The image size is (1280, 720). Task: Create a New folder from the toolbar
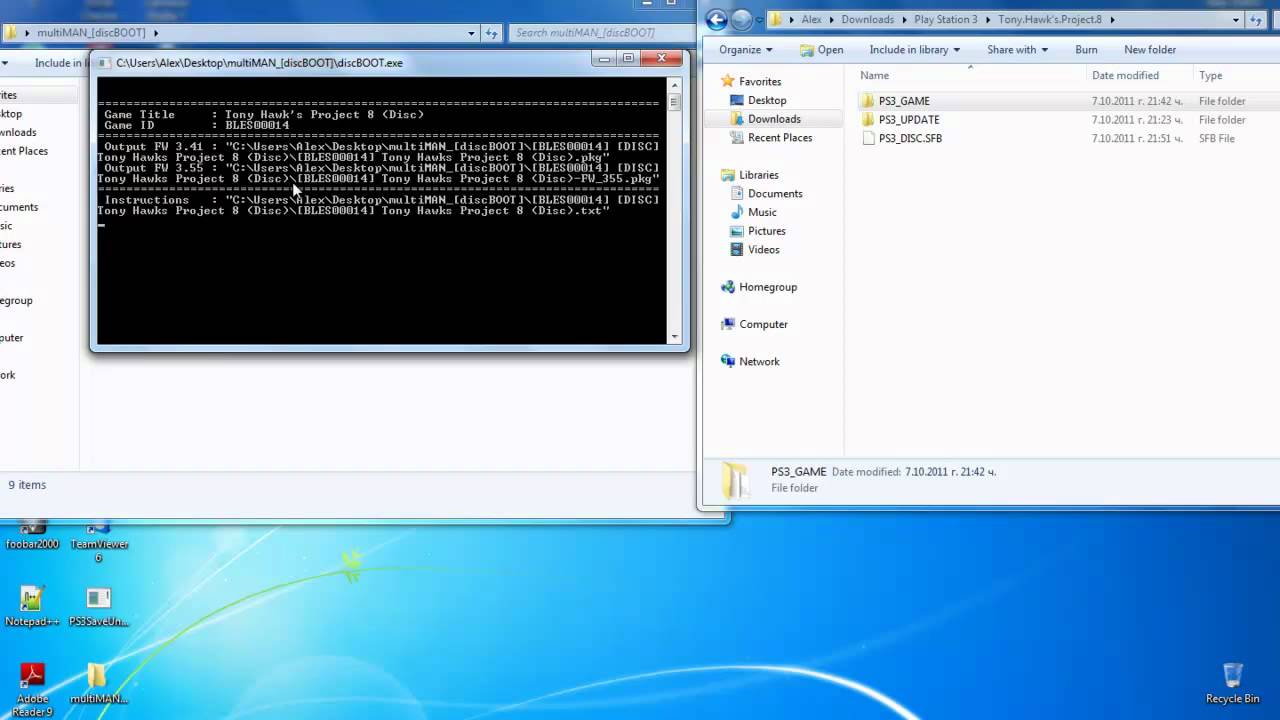click(x=1150, y=50)
